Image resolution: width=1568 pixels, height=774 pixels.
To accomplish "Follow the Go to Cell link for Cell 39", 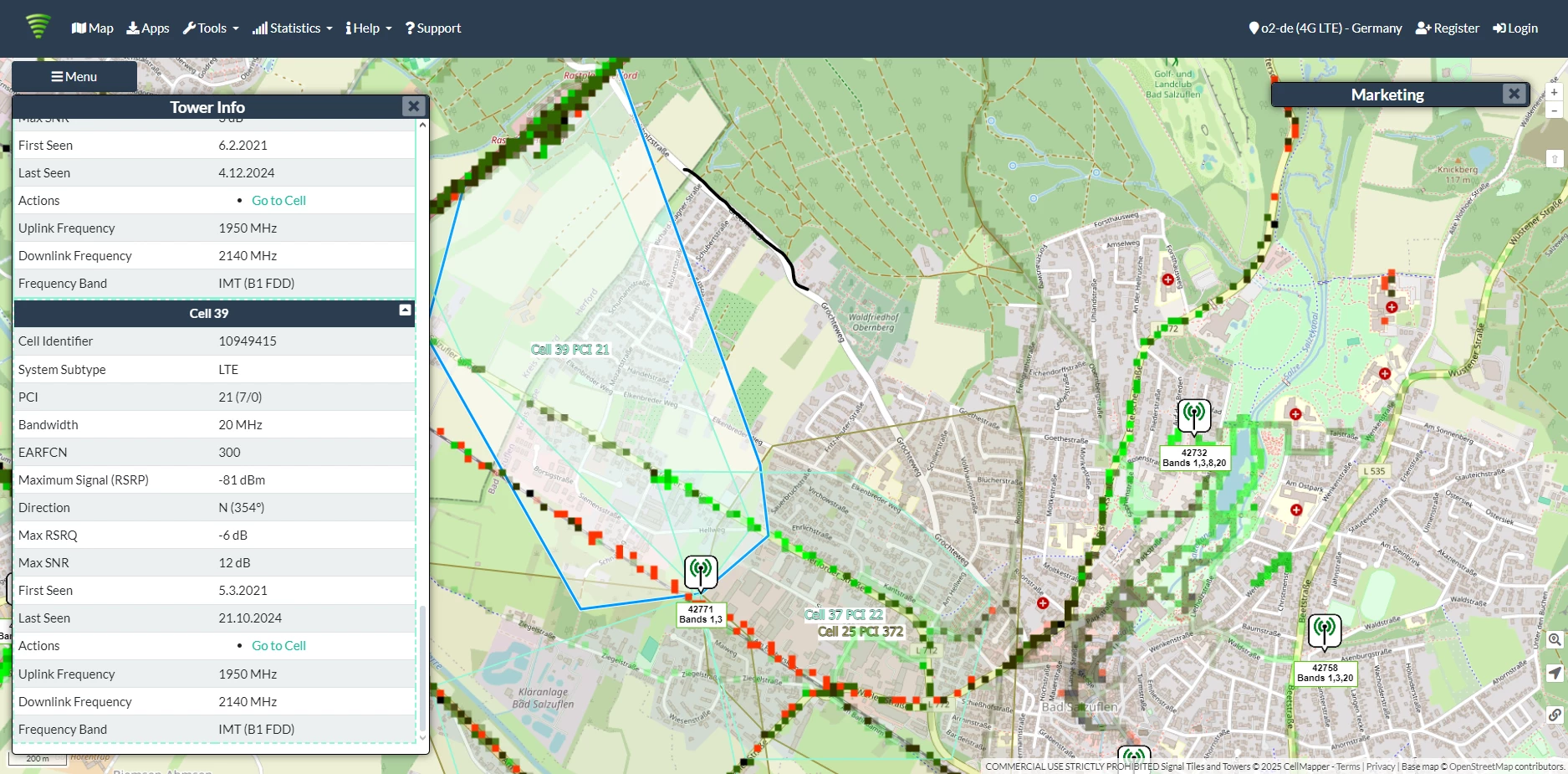I will tap(278, 646).
